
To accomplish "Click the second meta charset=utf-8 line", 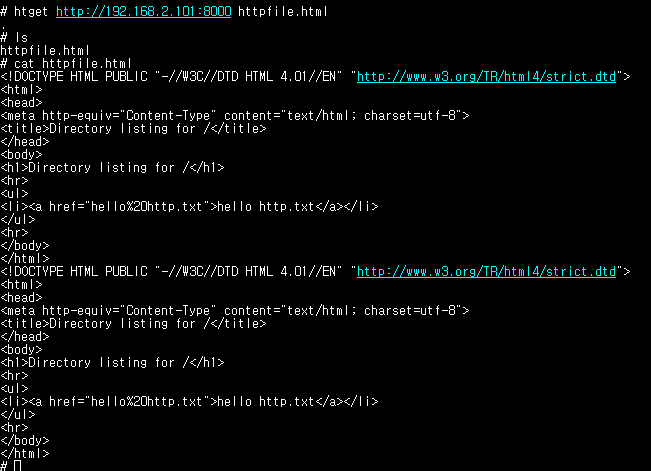I will (x=235, y=311).
